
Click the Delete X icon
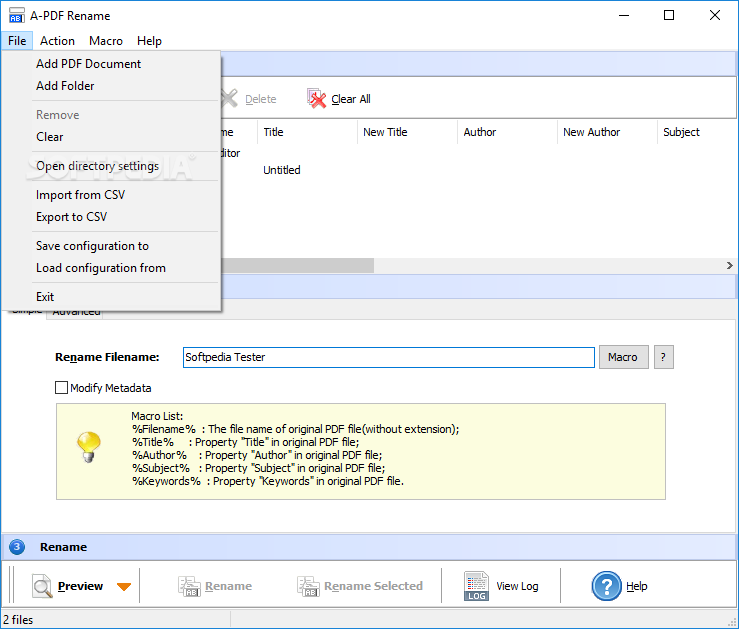pyautogui.click(x=229, y=98)
